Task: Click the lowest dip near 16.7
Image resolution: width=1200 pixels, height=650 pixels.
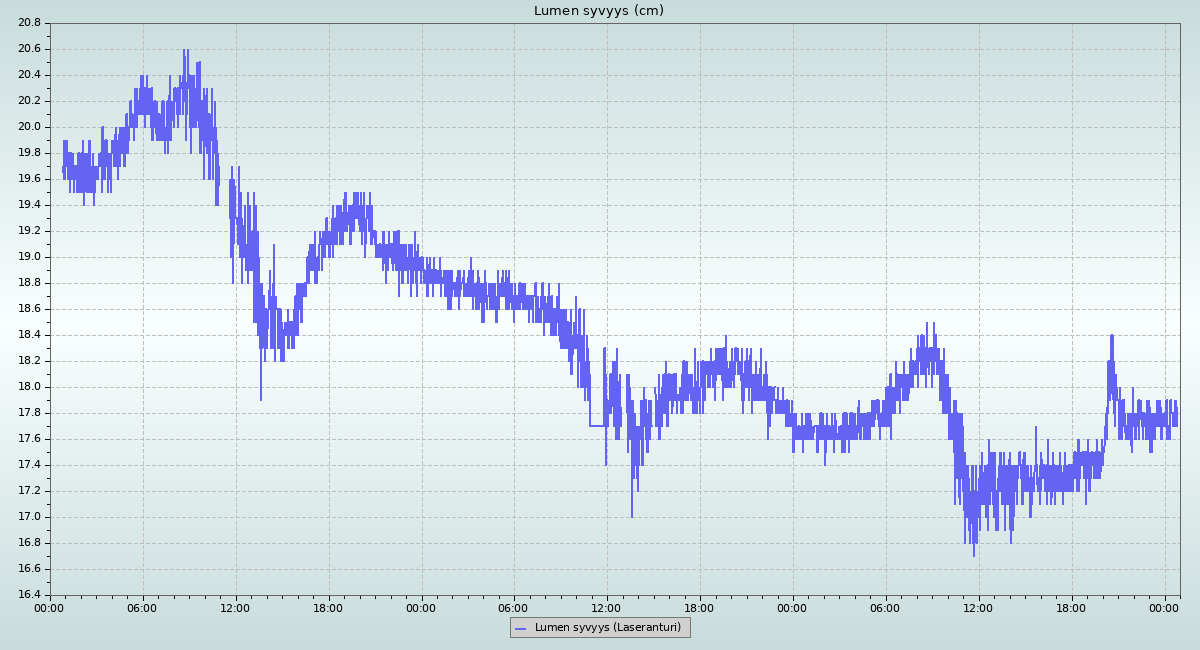Action: (x=974, y=554)
